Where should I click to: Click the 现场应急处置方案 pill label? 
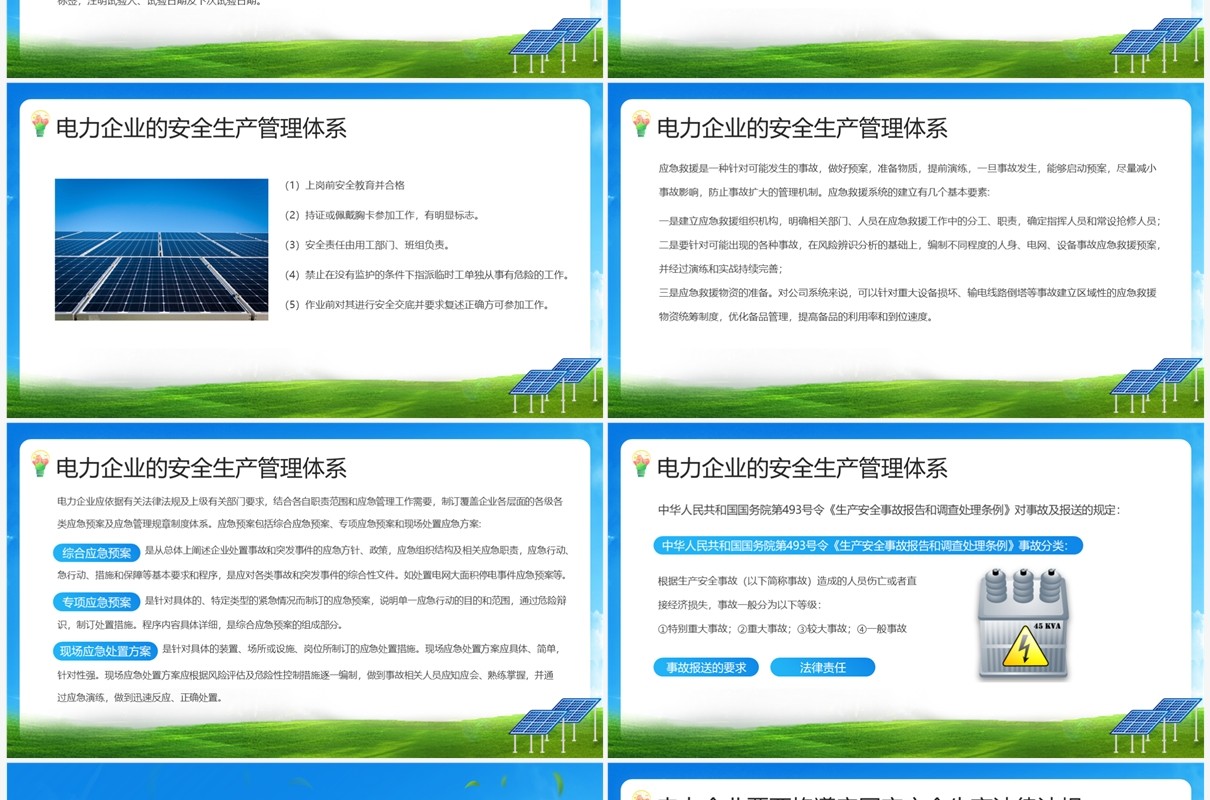tap(105, 651)
